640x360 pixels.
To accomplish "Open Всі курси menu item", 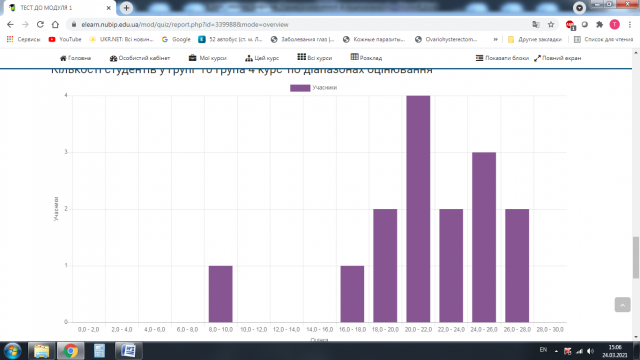I will 315,58.
